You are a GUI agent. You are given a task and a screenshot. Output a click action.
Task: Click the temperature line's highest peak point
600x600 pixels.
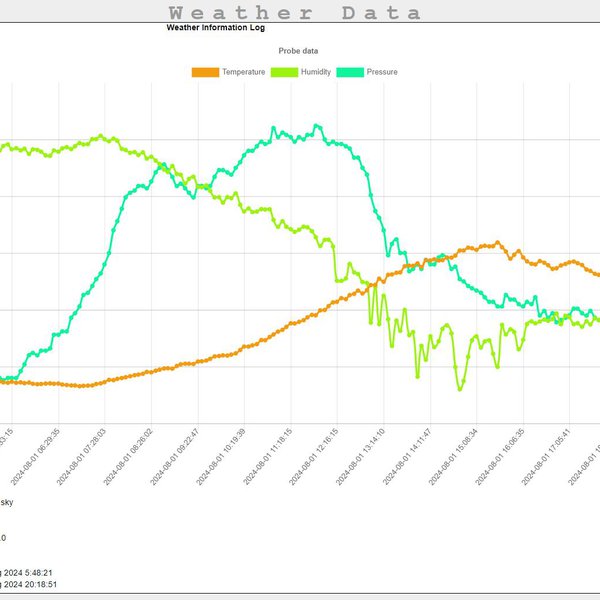click(497, 242)
